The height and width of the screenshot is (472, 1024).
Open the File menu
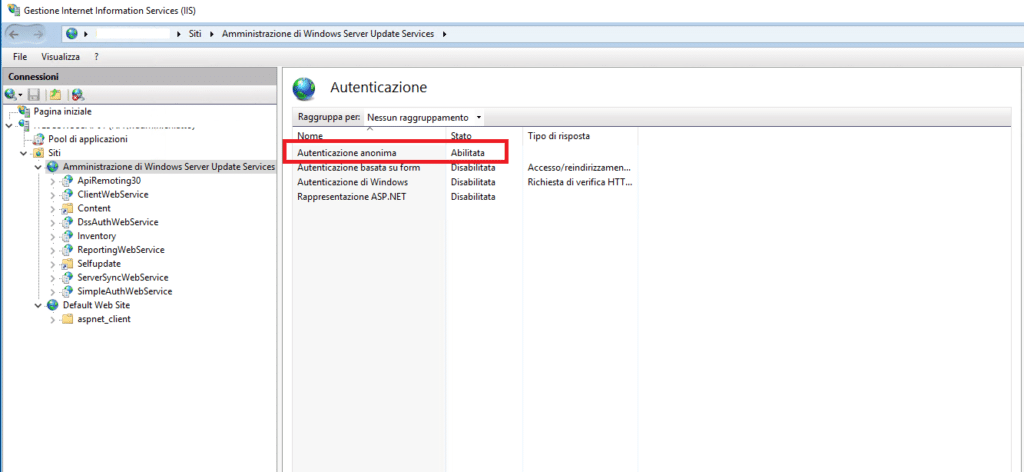click(x=20, y=57)
